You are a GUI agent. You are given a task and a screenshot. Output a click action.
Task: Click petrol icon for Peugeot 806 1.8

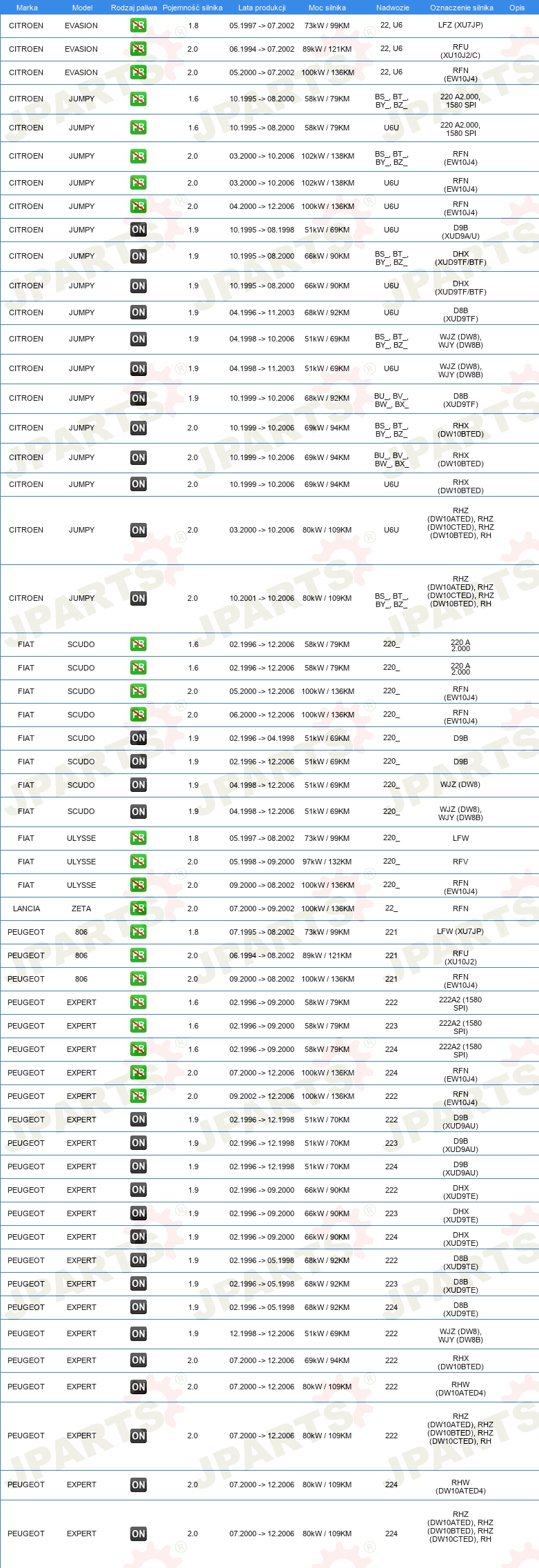tap(138, 932)
